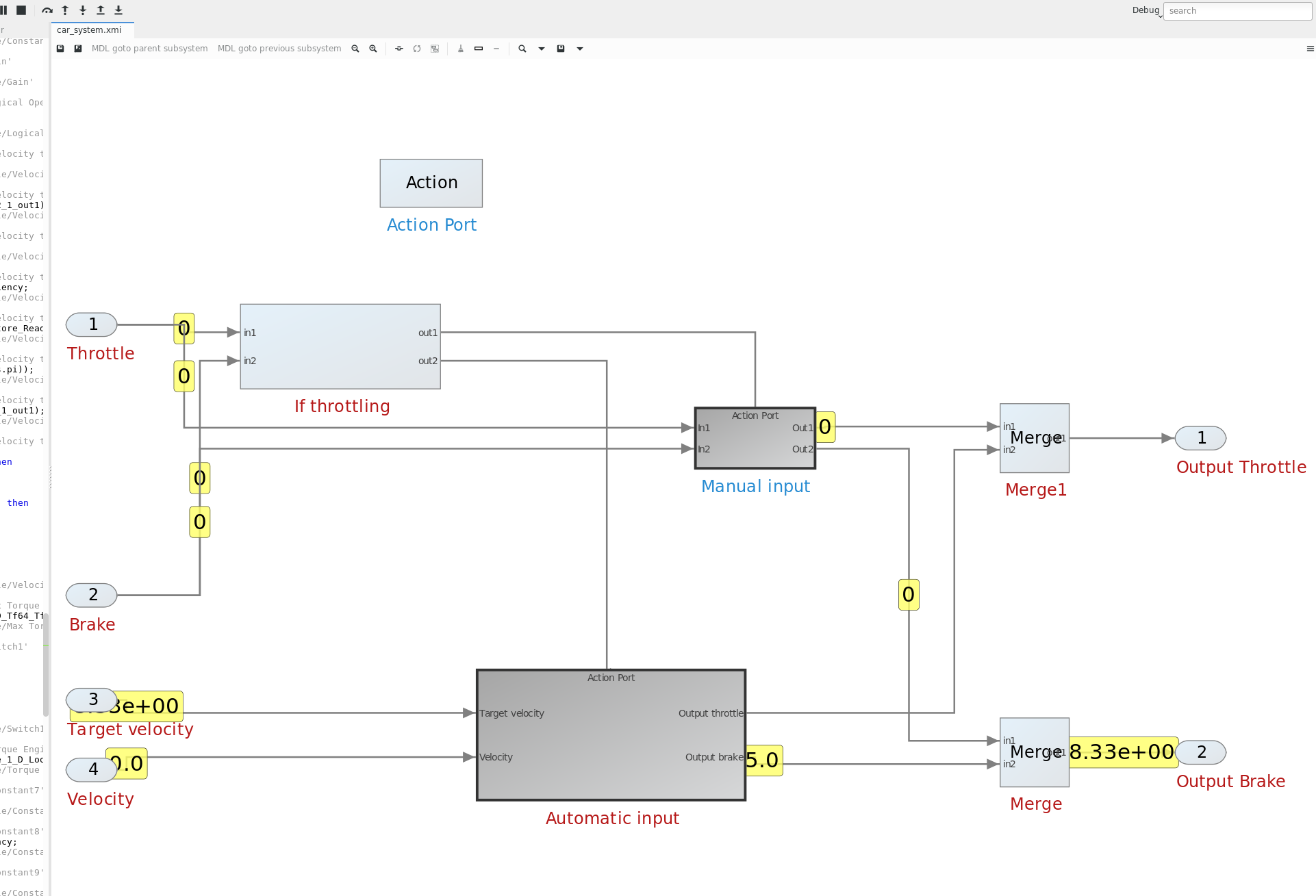
Task: Click the 'Output Throttle' label
Action: [1241, 467]
